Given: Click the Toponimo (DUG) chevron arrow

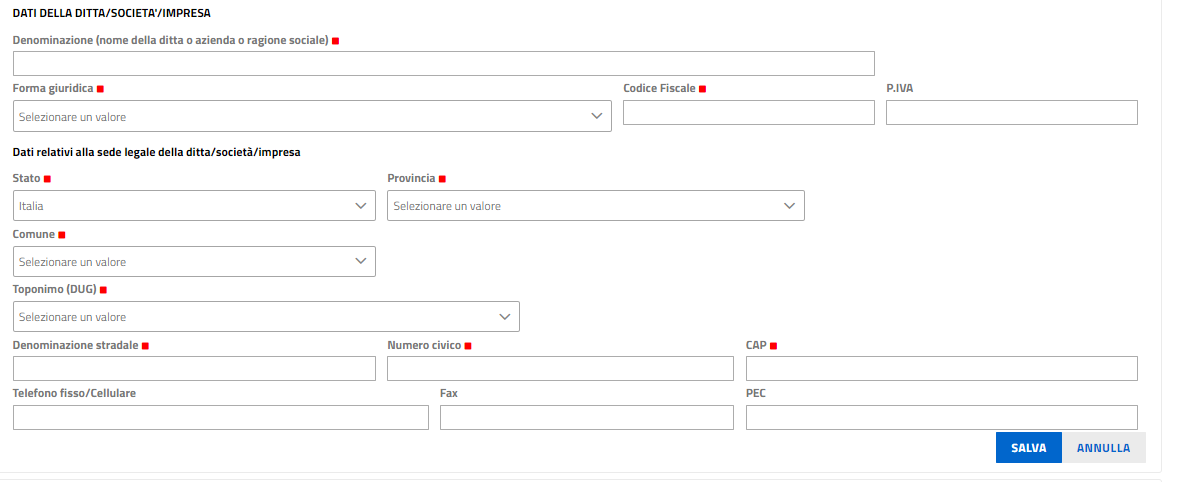Looking at the screenshot, I should 505,316.
